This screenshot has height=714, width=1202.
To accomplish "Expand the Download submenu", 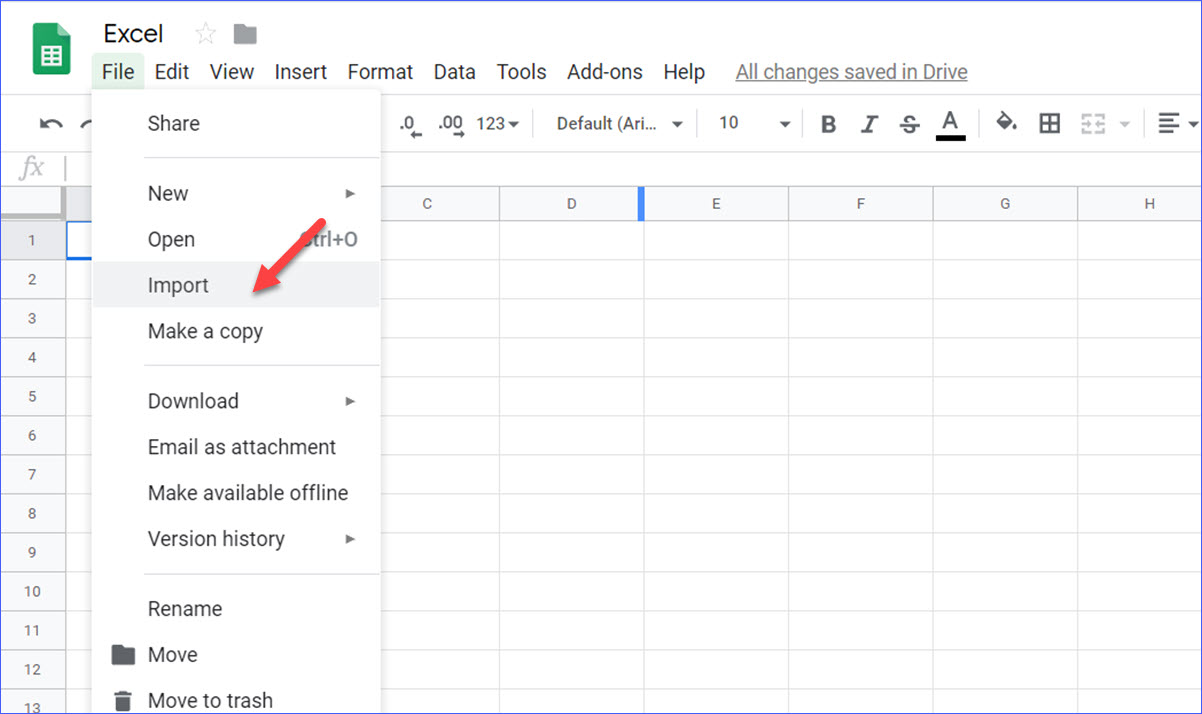I will 193,401.
